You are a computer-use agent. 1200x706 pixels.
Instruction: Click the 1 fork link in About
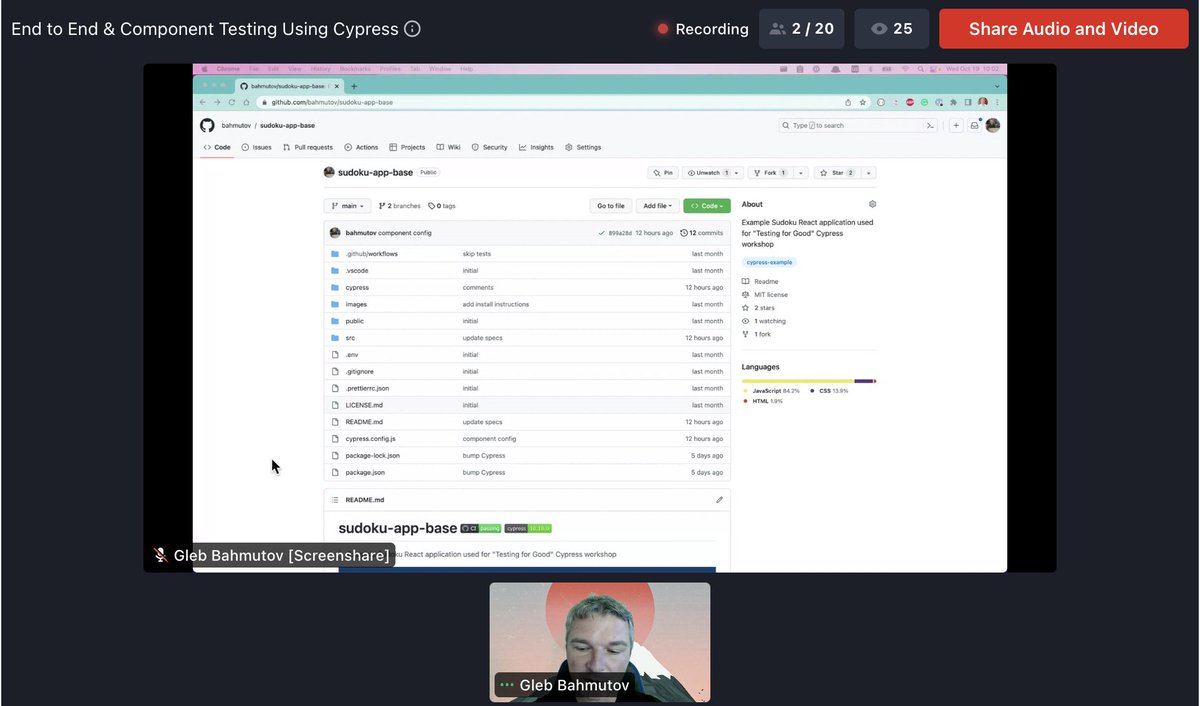(x=757, y=334)
